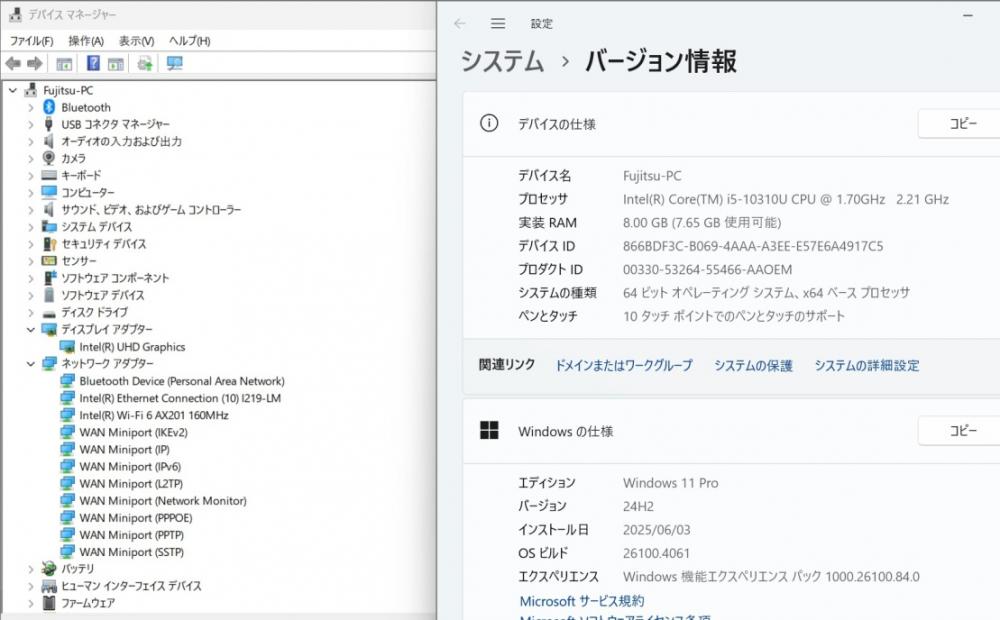Image resolution: width=1000 pixels, height=620 pixels.
Task: Click the 8.00 GB RAM value
Action: pyautogui.click(x=702, y=223)
